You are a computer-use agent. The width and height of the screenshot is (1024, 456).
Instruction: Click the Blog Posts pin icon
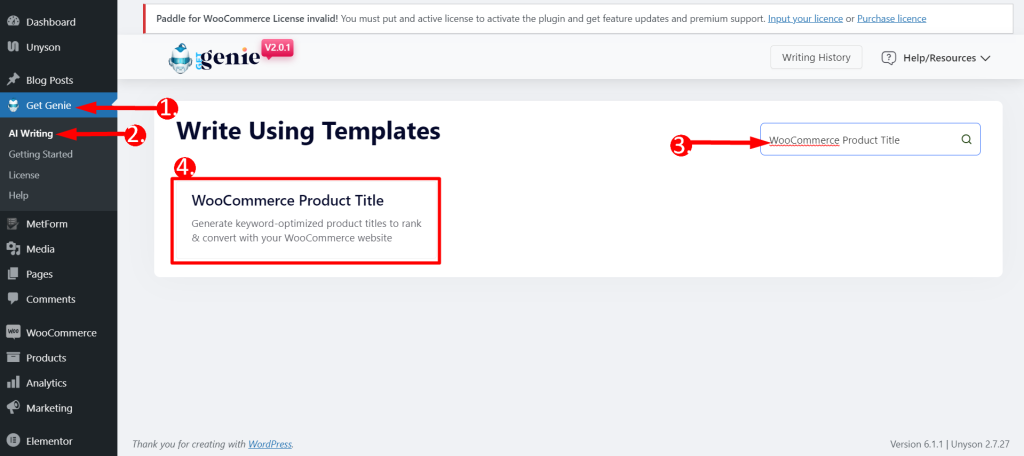tap(13, 80)
